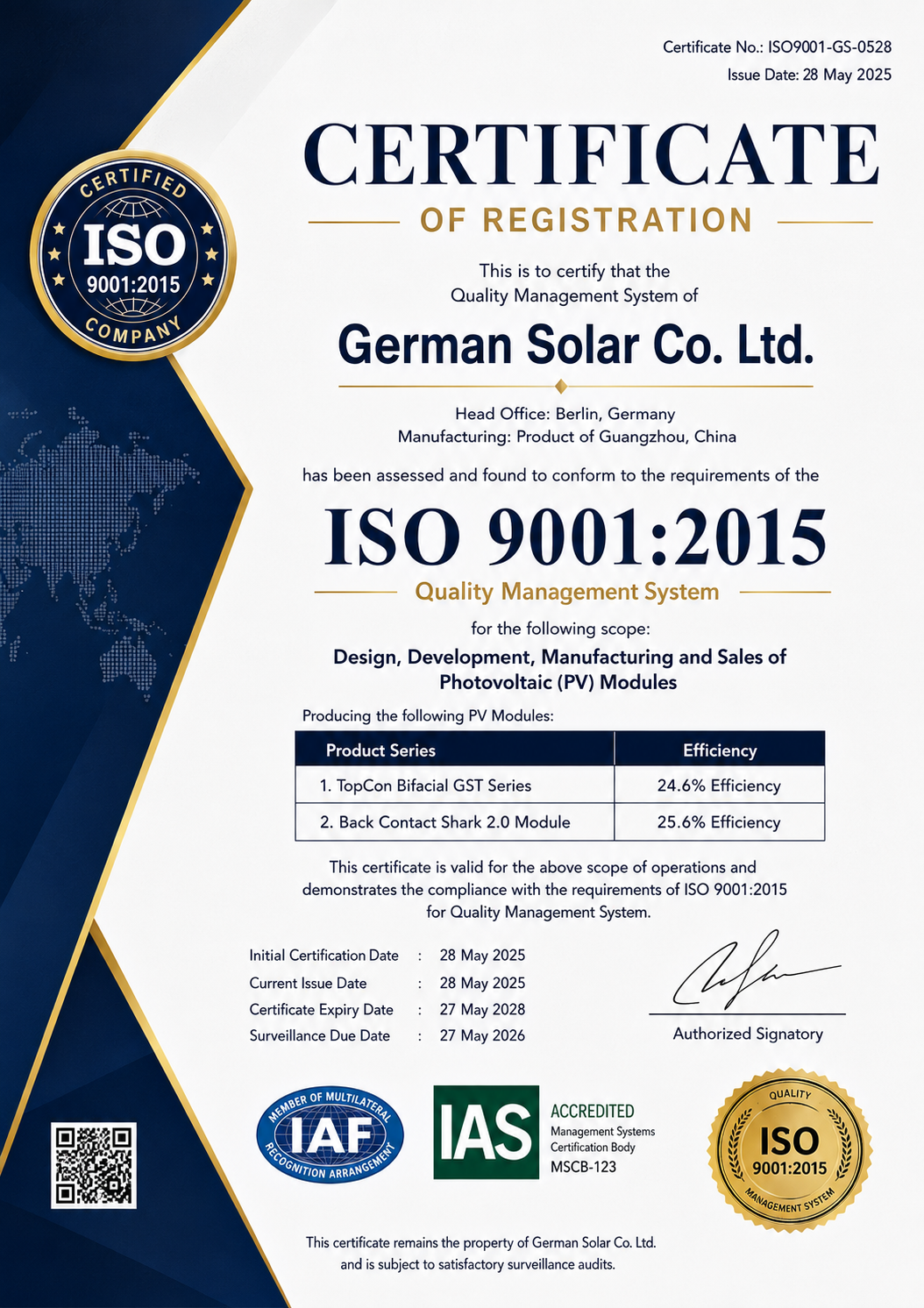Click the 'Efficiency' table header
Screen dimensions: 924x1308
[720, 750]
